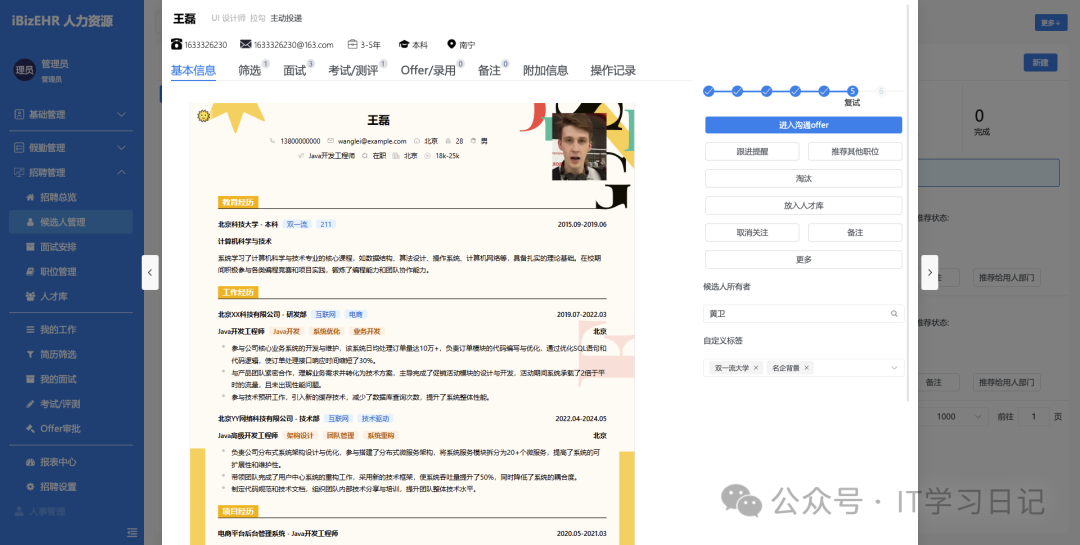Click the email envelope icon in candidate header
Viewport: 1080px width, 545px height.
coord(246,45)
